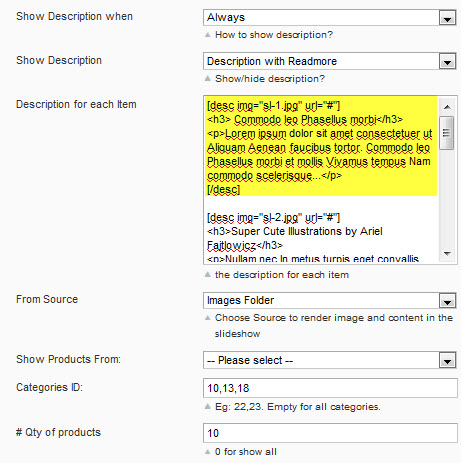
Task: Click the Qty of products input field
Action: click(330, 433)
